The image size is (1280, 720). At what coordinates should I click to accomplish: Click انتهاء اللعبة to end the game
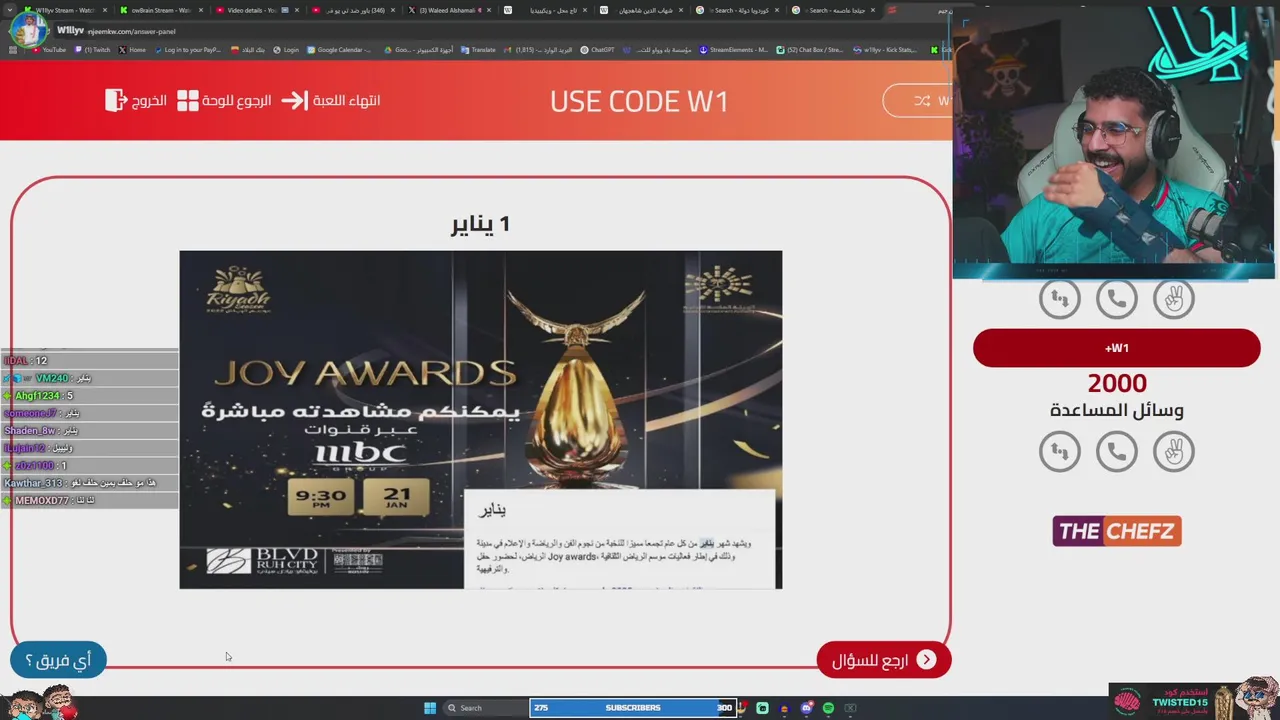tap(330, 100)
